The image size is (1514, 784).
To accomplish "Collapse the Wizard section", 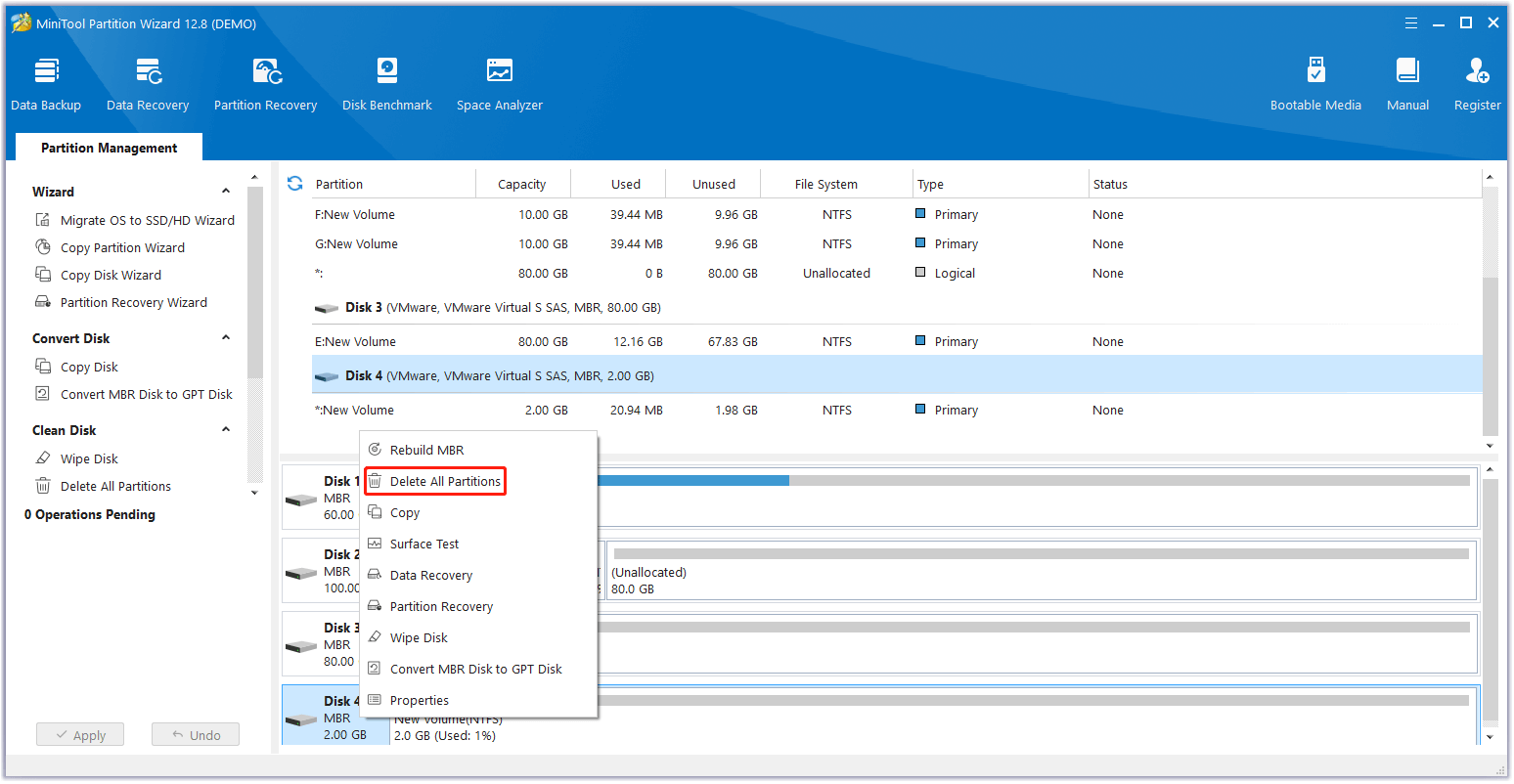I will pyautogui.click(x=226, y=192).
